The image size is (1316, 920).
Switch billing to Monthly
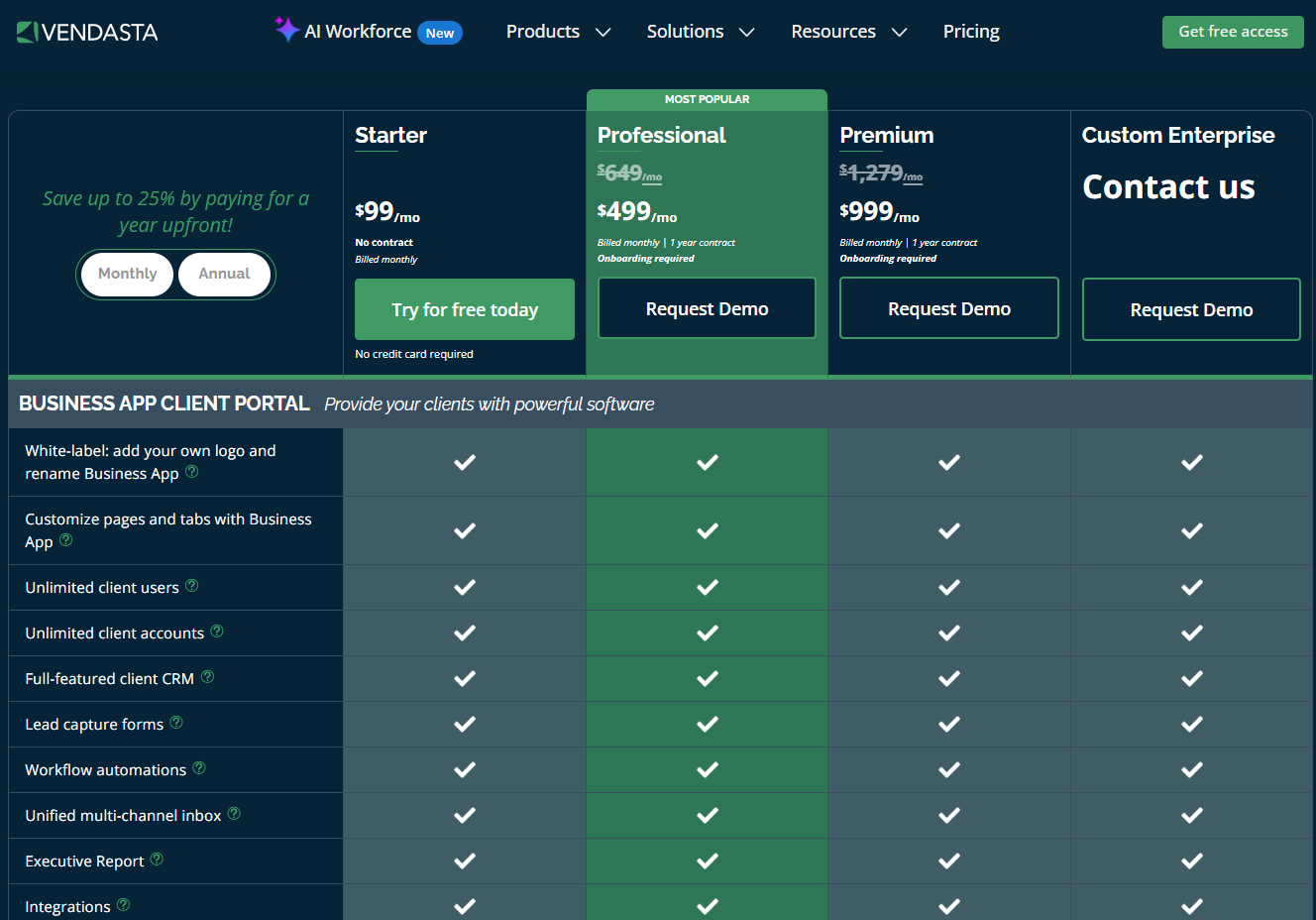[x=127, y=275]
